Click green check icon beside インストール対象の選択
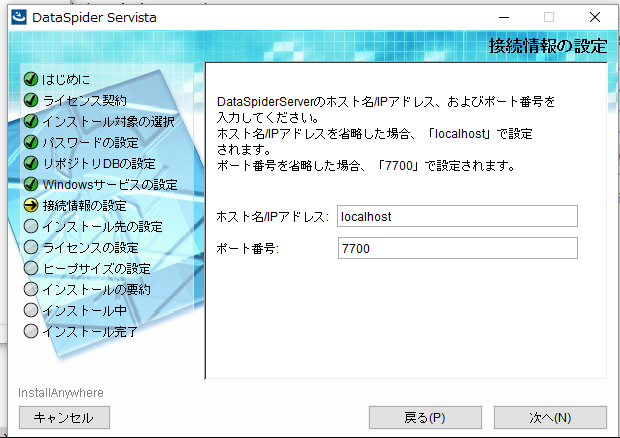This screenshot has height=438, width=620. pyautogui.click(x=31, y=121)
